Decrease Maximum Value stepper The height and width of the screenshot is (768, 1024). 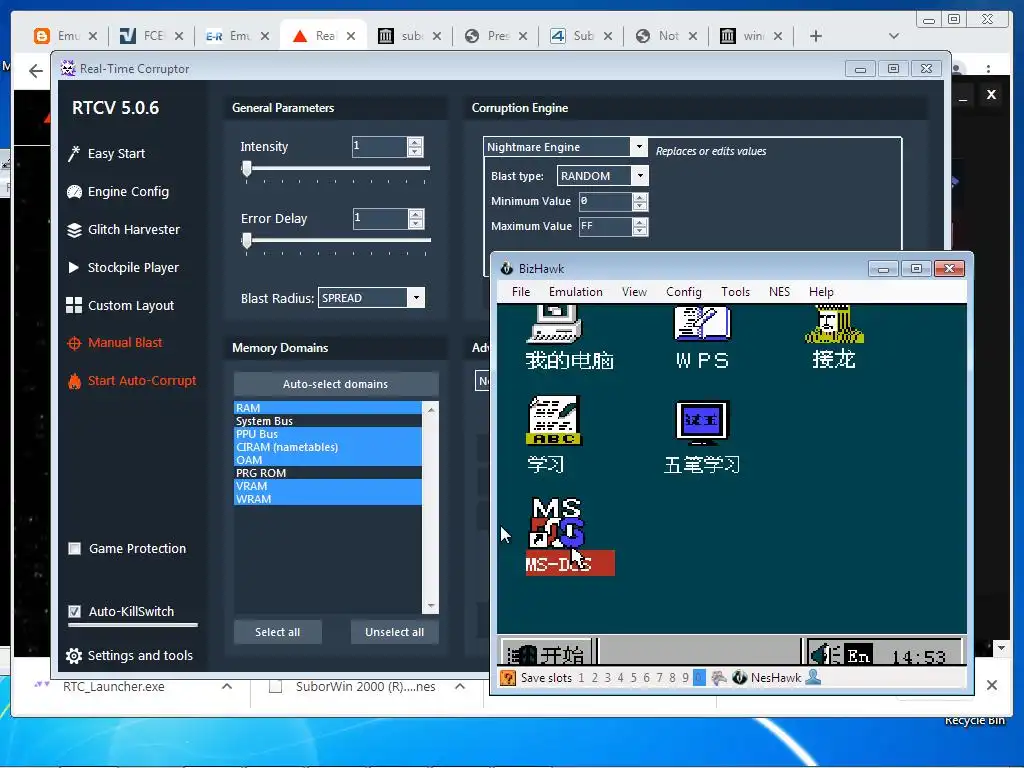click(x=640, y=231)
